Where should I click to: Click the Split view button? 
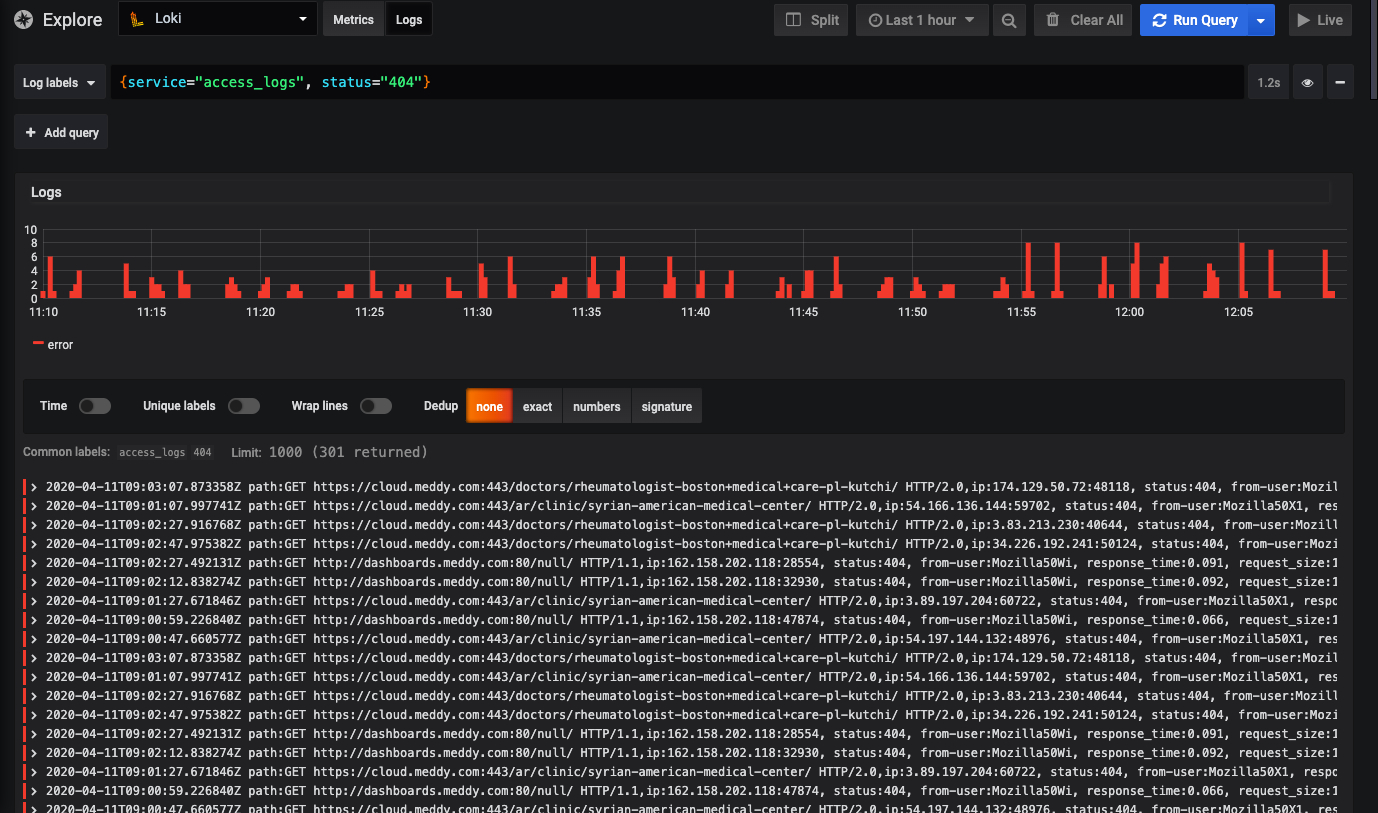click(x=812, y=20)
